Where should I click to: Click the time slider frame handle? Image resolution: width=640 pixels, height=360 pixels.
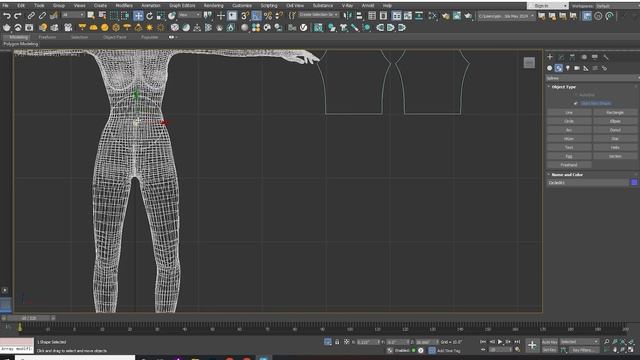(x=29, y=318)
